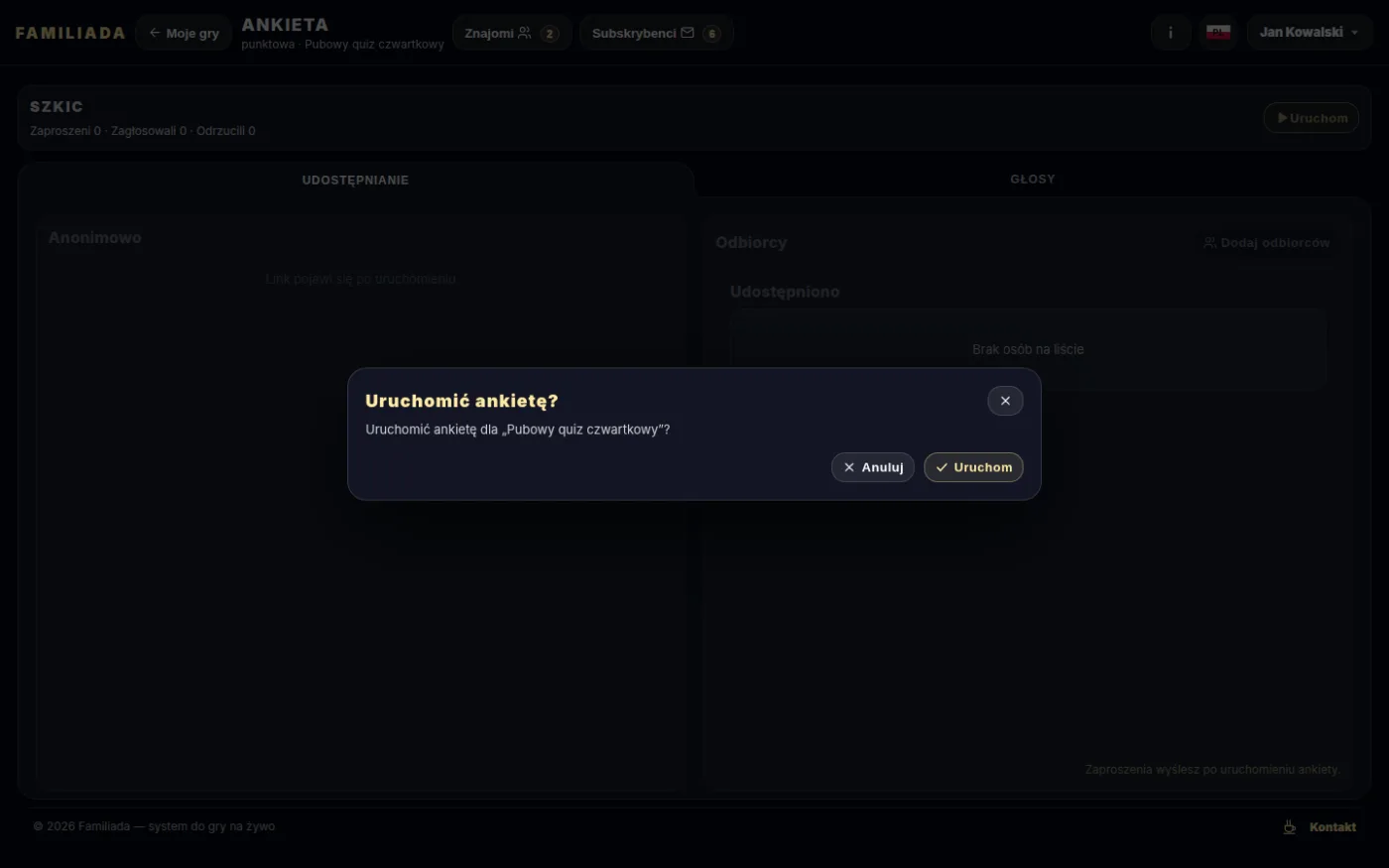The height and width of the screenshot is (868, 1389).
Task: Cancel with the Anuluj button
Action: click(872, 467)
